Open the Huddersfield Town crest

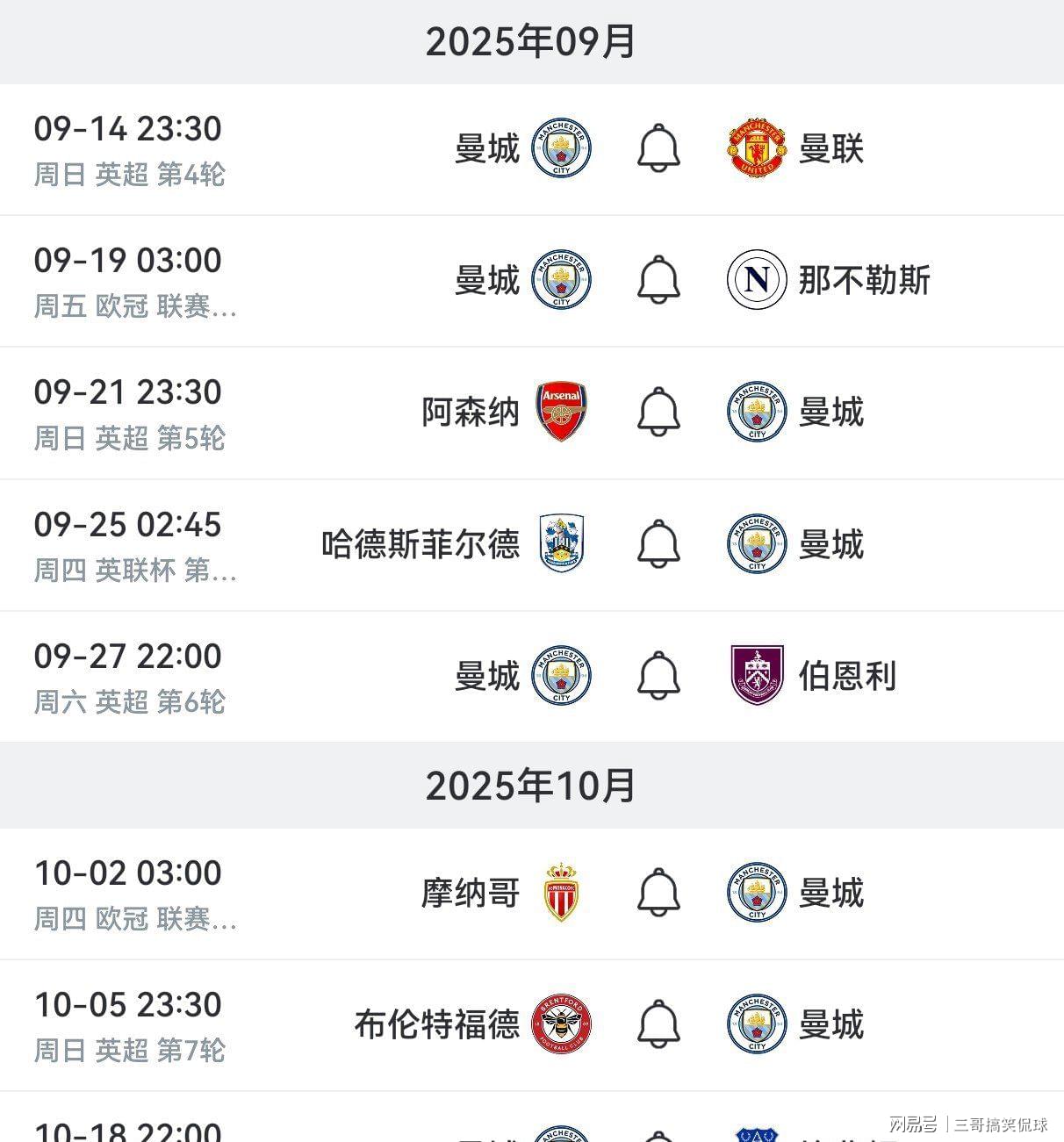[x=562, y=544]
